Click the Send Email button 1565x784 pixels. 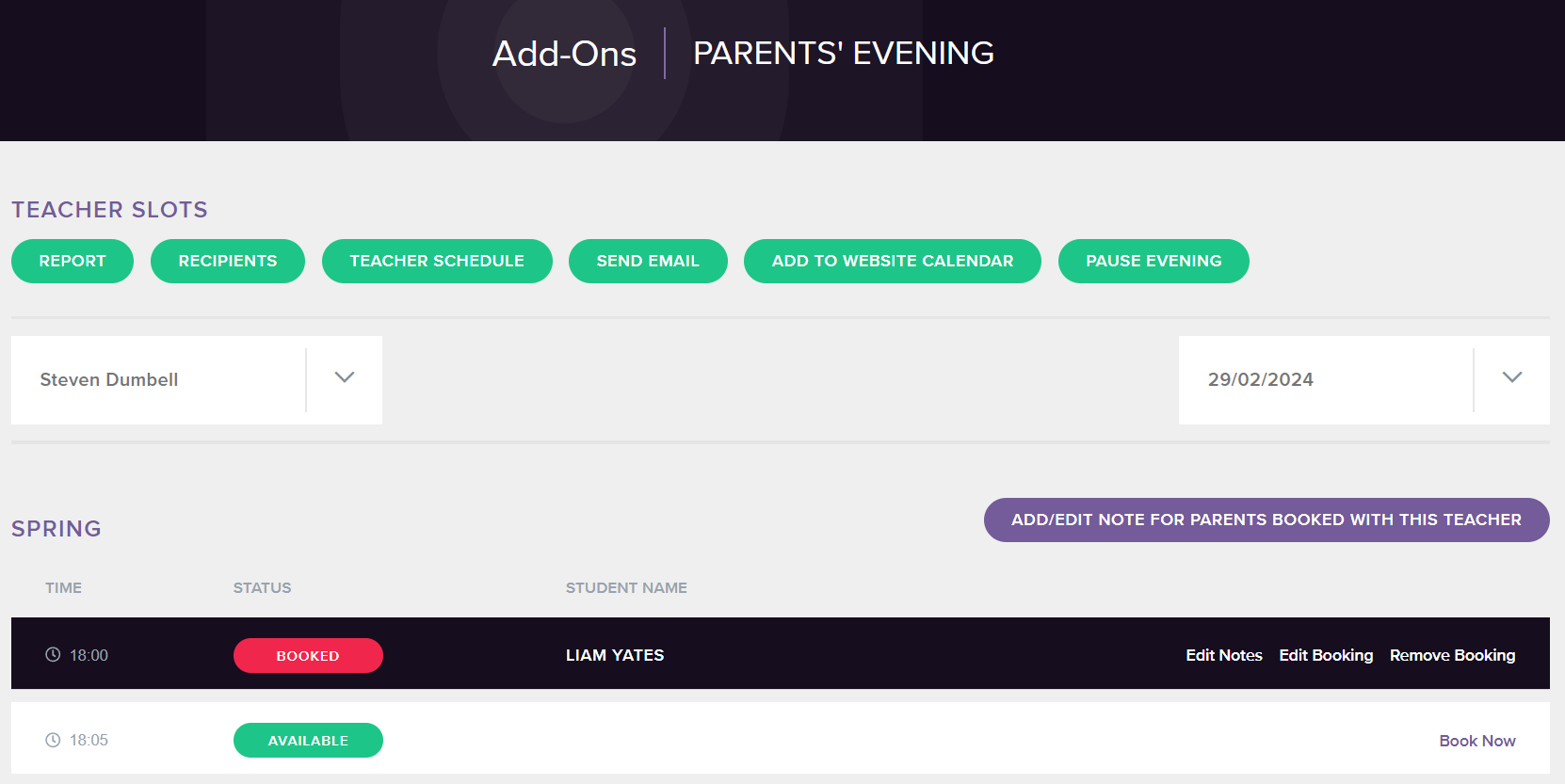pos(648,261)
